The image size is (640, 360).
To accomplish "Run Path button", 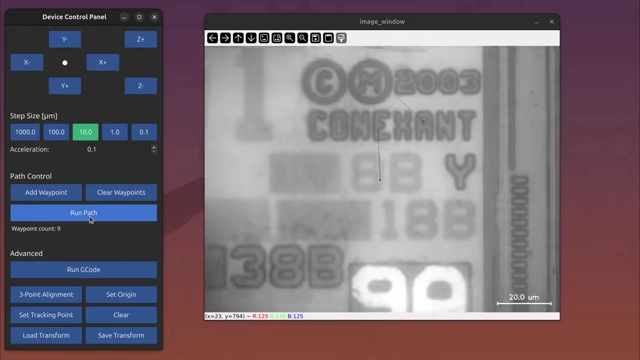I will pos(84,213).
